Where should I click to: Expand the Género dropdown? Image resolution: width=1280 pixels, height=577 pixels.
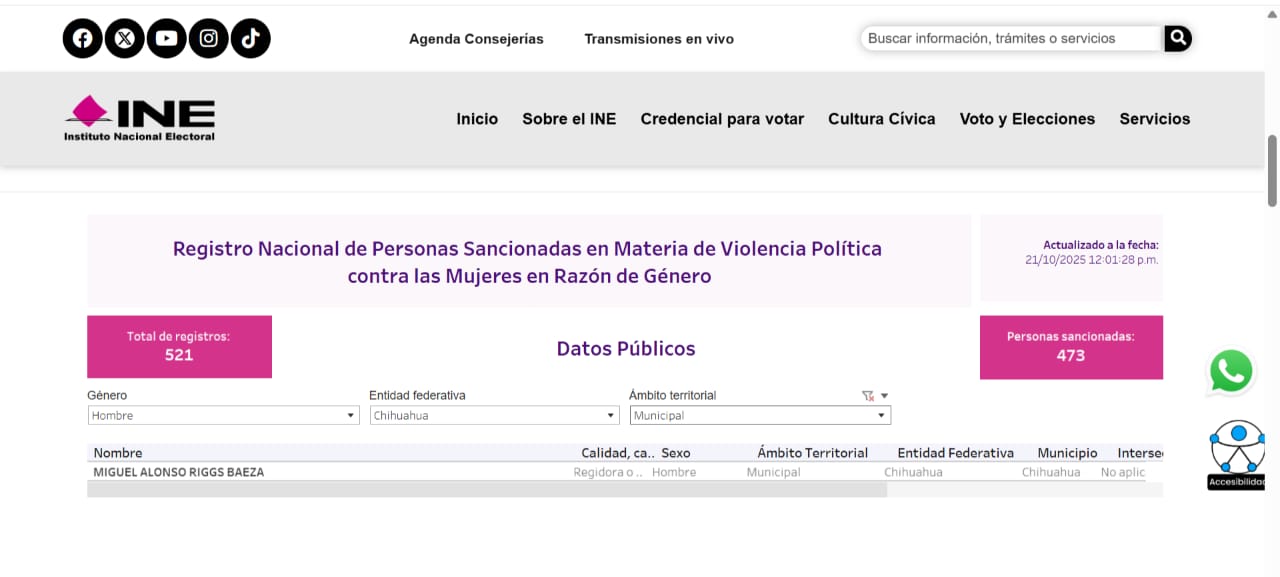click(x=350, y=416)
